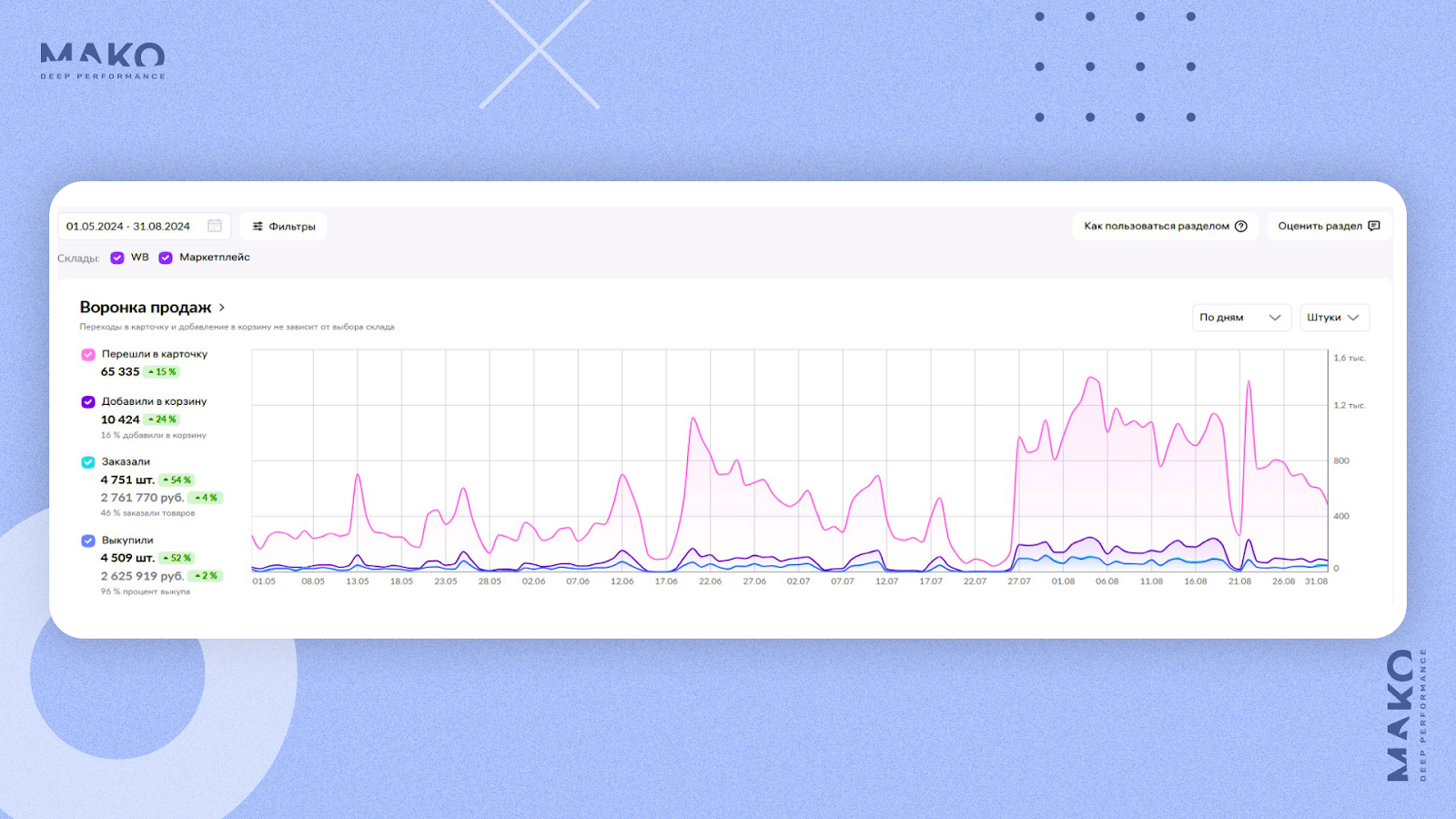Open the Фильтры button
This screenshot has width=1456, height=819.
(283, 227)
